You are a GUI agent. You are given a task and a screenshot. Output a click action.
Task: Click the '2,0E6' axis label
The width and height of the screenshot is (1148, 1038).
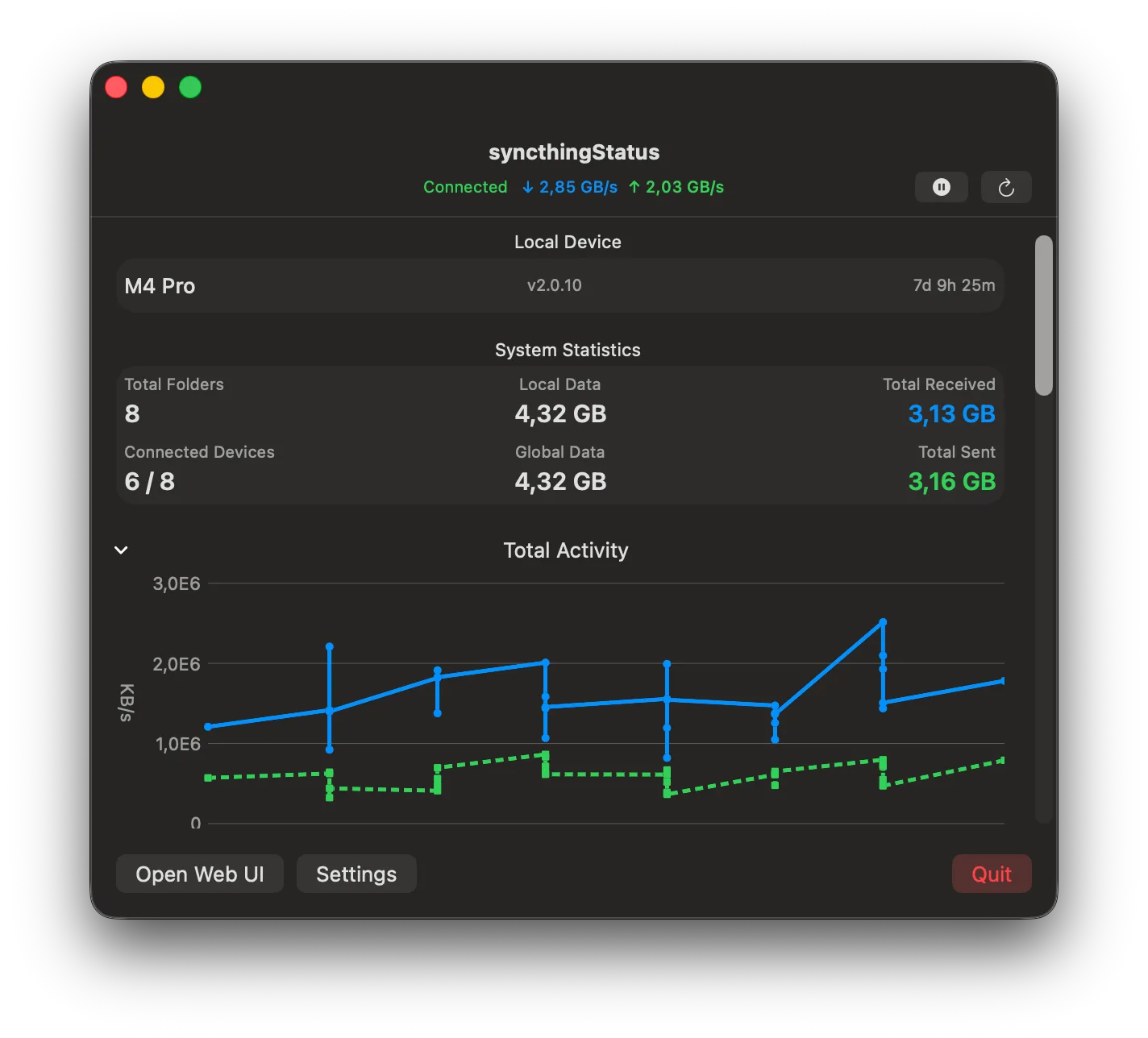click(x=177, y=664)
